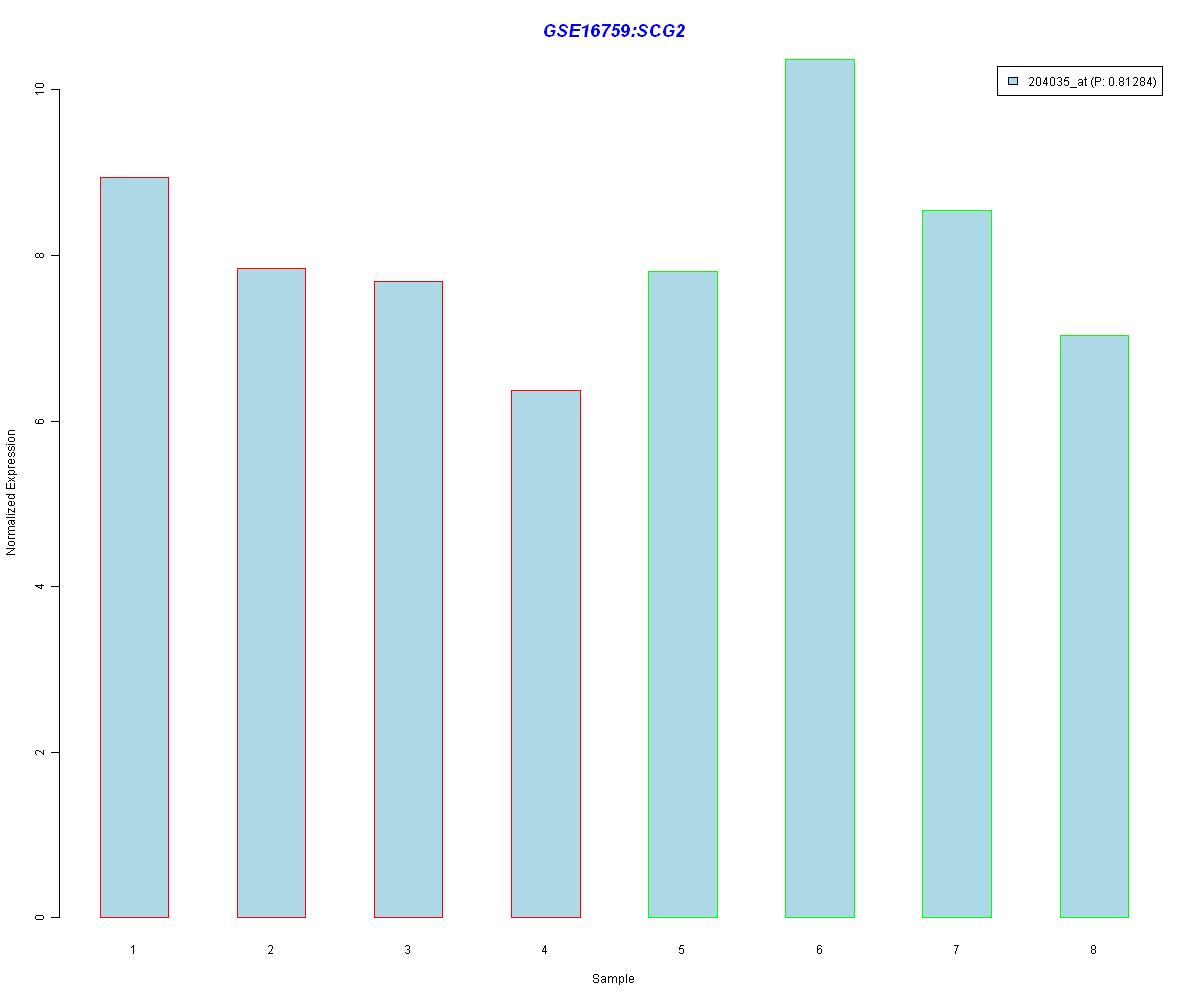Click the light blue legend swatch
Image resolution: width=1200 pixels, height=1000 pixels.
tap(1013, 82)
